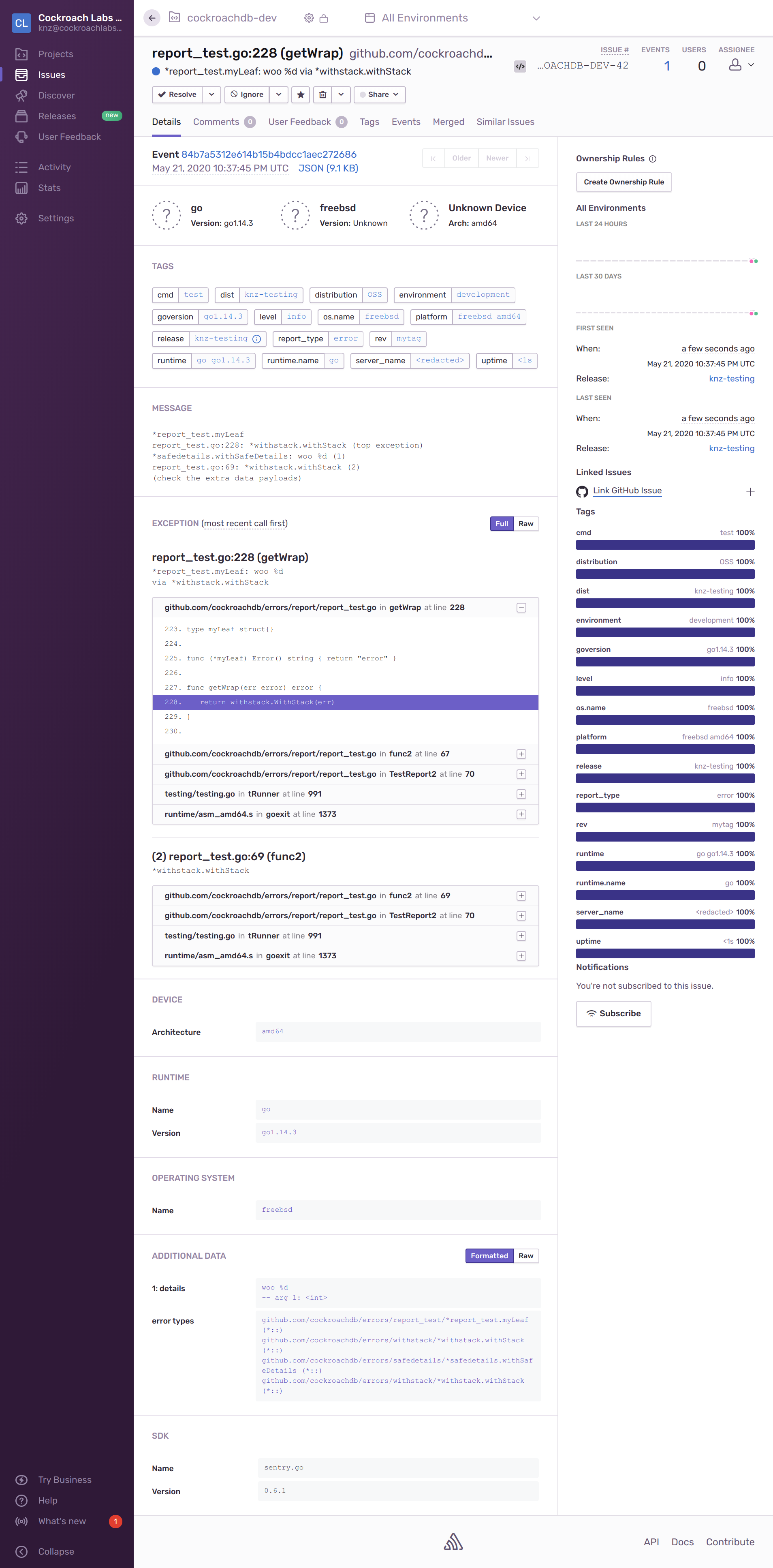773x1568 pixels.
Task: Click the lock icon beside project name
Action: [324, 18]
